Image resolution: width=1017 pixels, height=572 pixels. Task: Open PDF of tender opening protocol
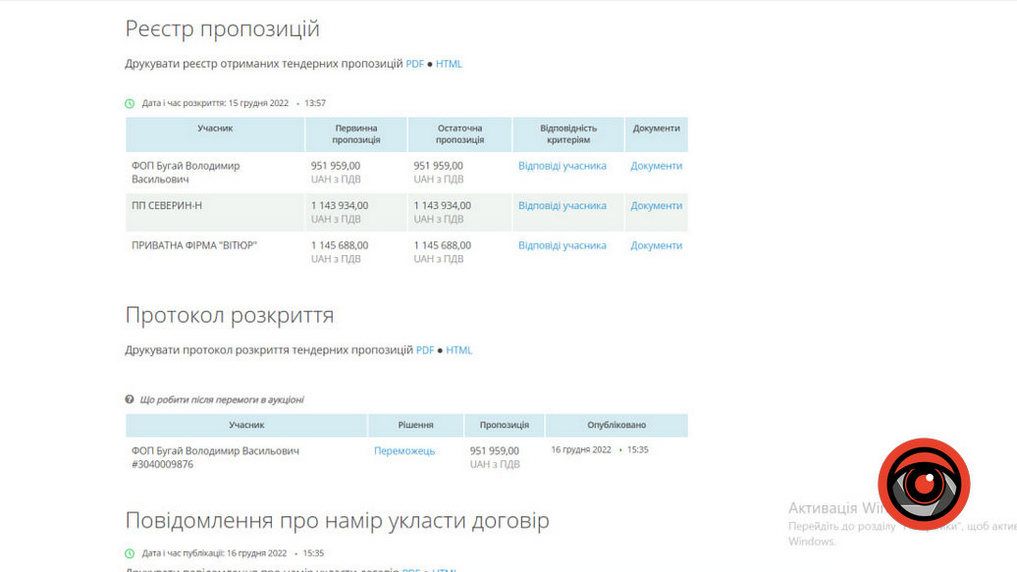[425, 350]
